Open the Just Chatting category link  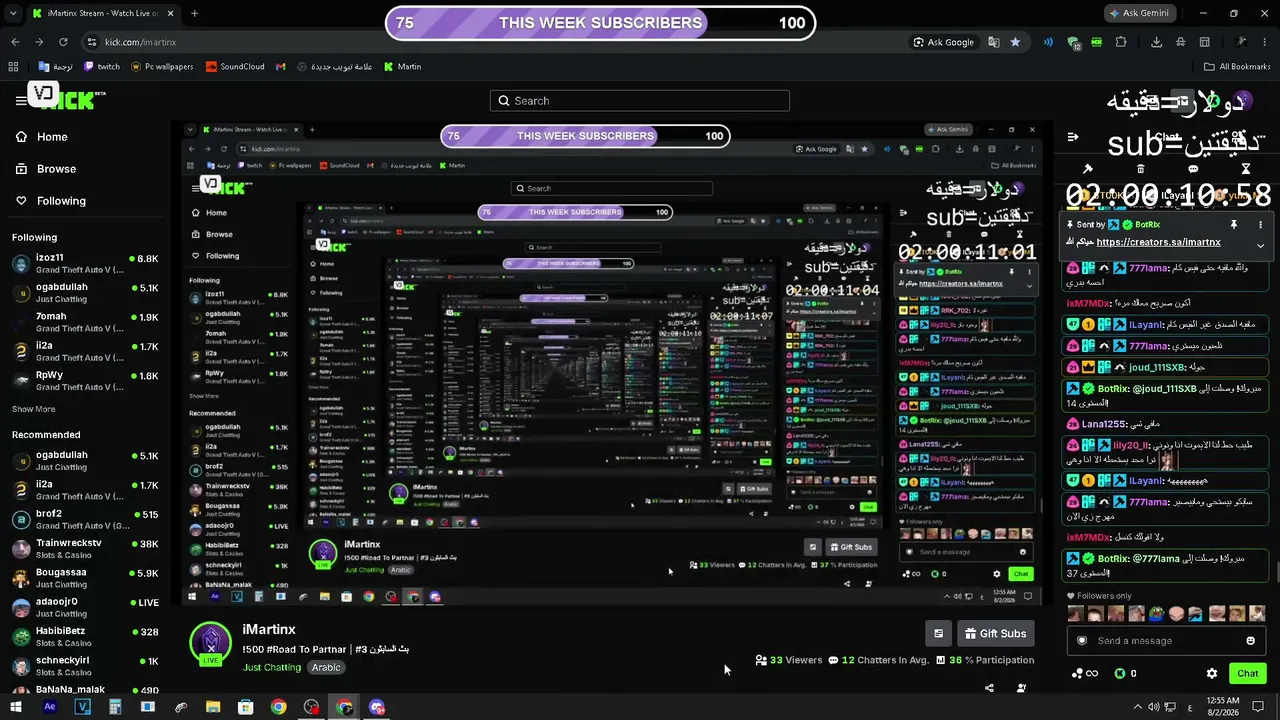coord(272,667)
